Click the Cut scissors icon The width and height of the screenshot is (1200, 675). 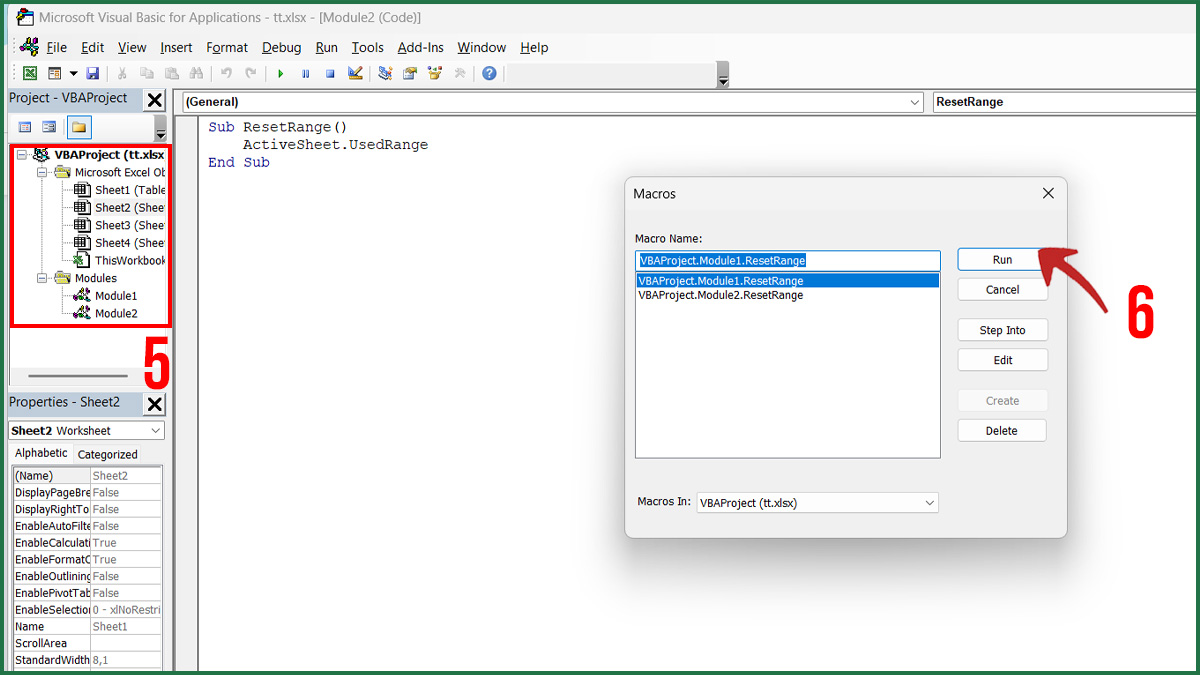pos(122,73)
